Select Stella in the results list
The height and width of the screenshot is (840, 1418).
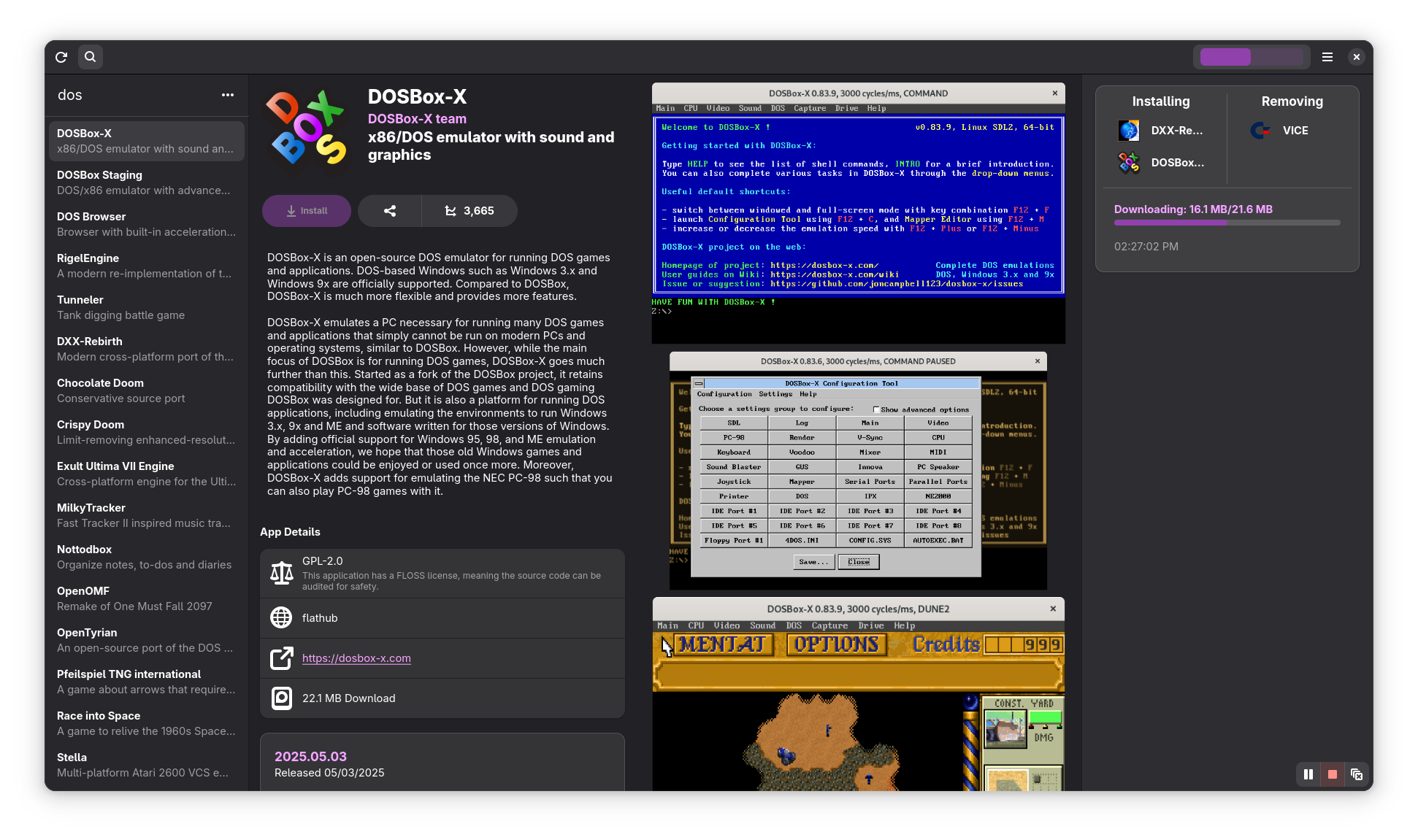(147, 765)
